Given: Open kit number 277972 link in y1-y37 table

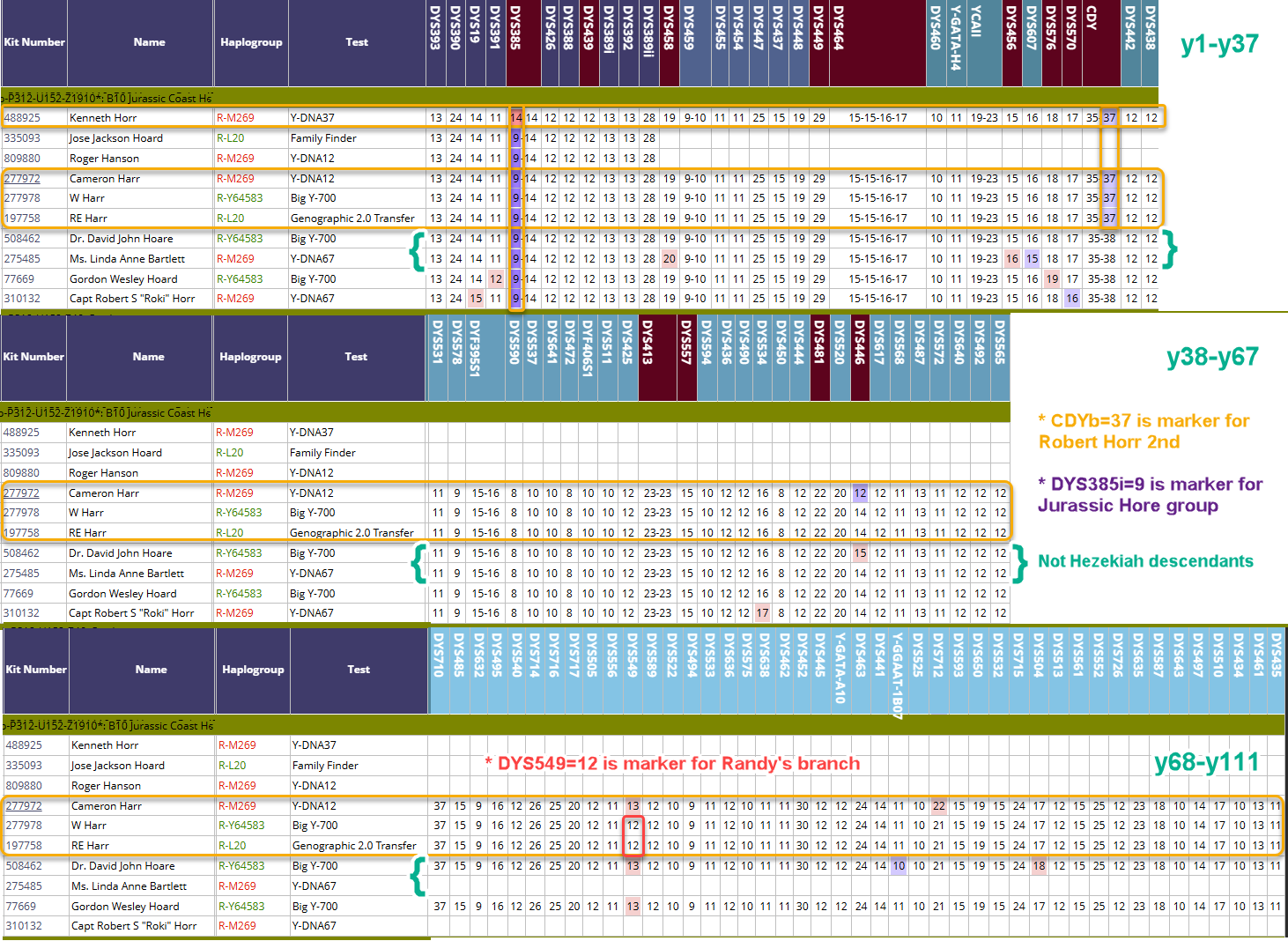Looking at the screenshot, I should coord(22,179).
